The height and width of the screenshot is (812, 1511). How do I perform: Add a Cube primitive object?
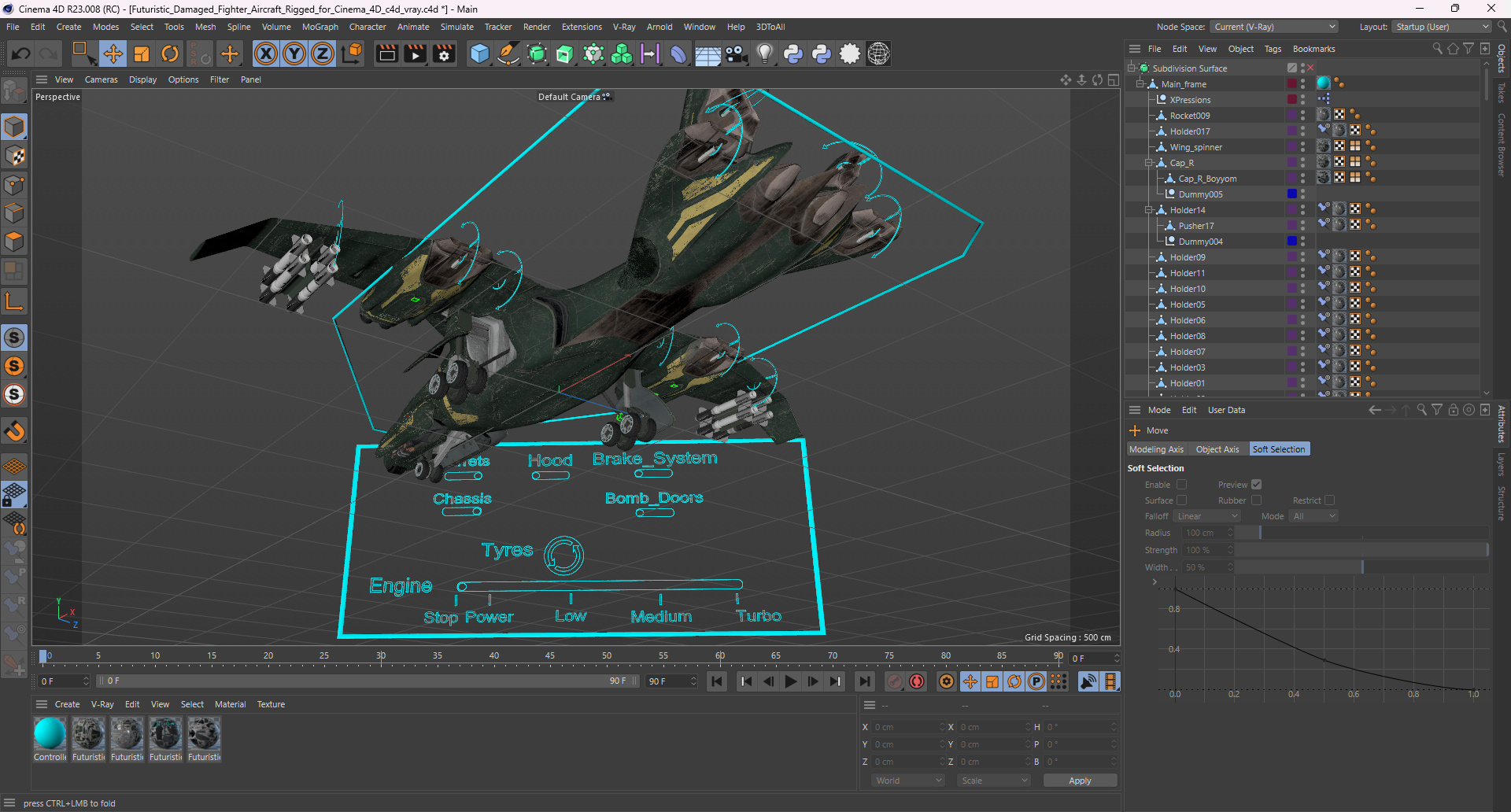[479, 54]
